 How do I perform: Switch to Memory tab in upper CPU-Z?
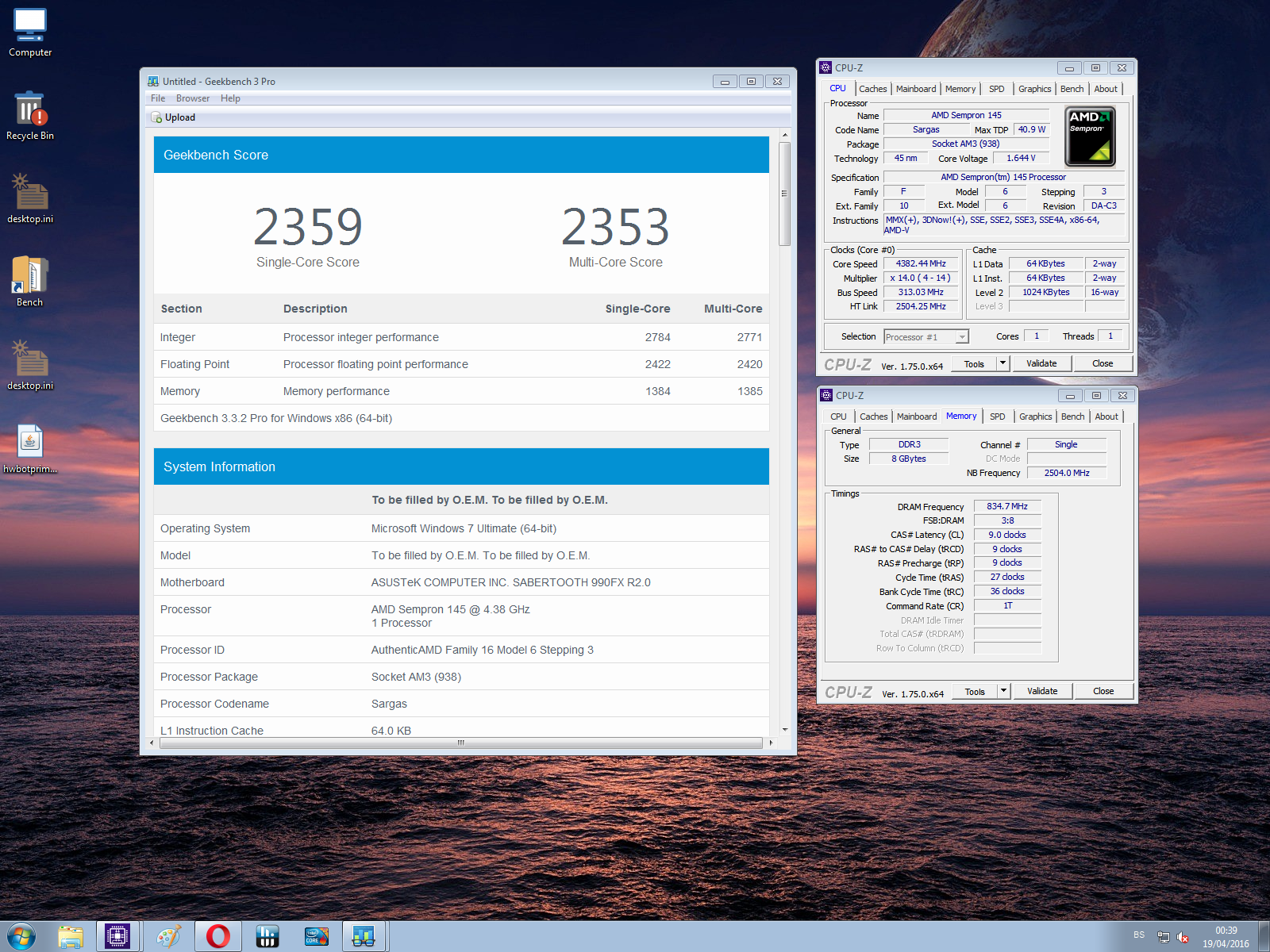click(x=960, y=89)
